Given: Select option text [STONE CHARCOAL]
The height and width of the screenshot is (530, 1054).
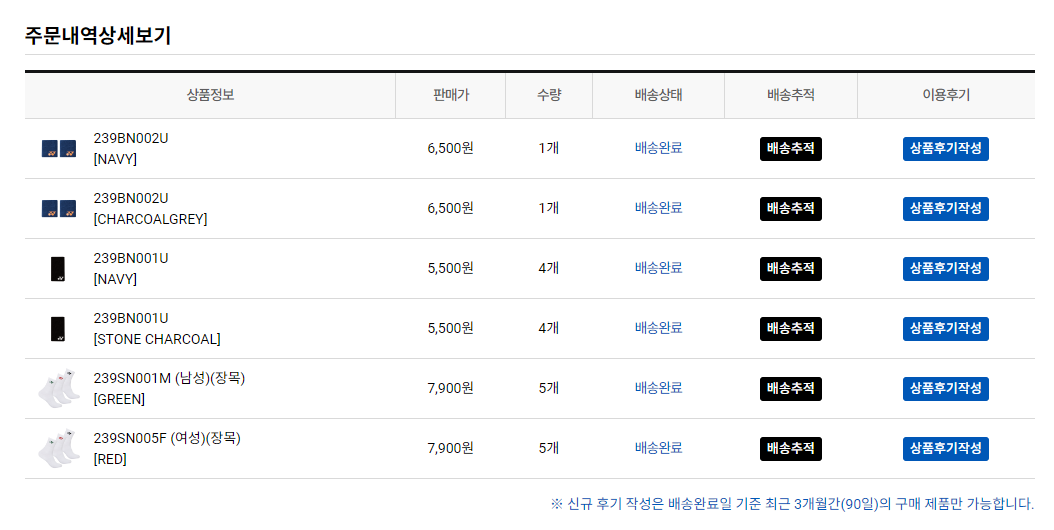Looking at the screenshot, I should (x=157, y=339).
